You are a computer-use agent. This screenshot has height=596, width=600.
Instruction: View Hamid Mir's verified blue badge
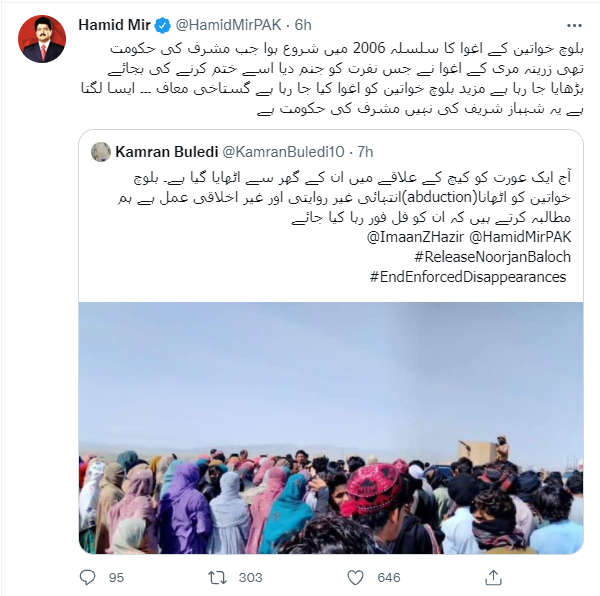pyautogui.click(x=163, y=26)
